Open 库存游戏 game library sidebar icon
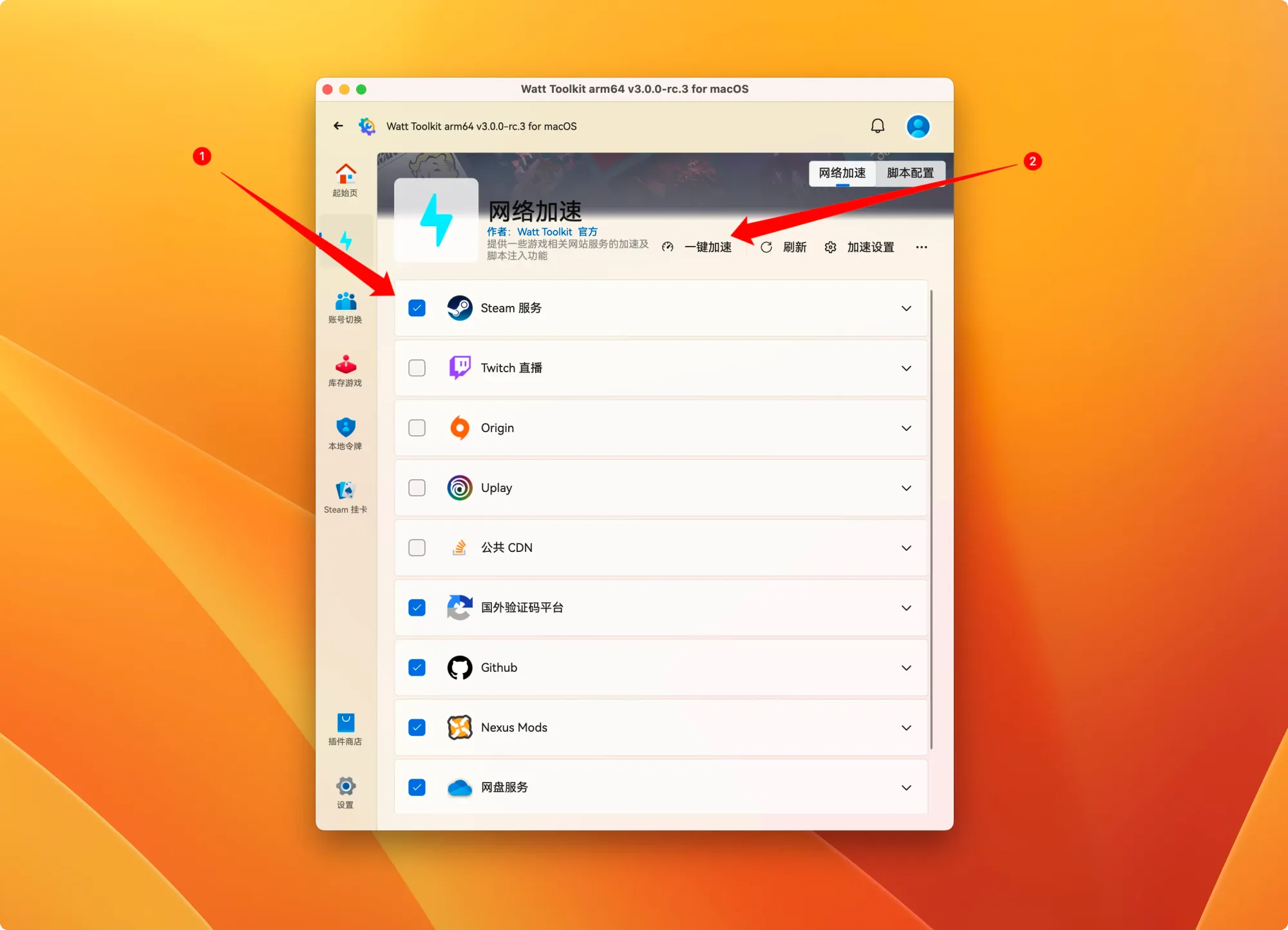 pos(345,370)
